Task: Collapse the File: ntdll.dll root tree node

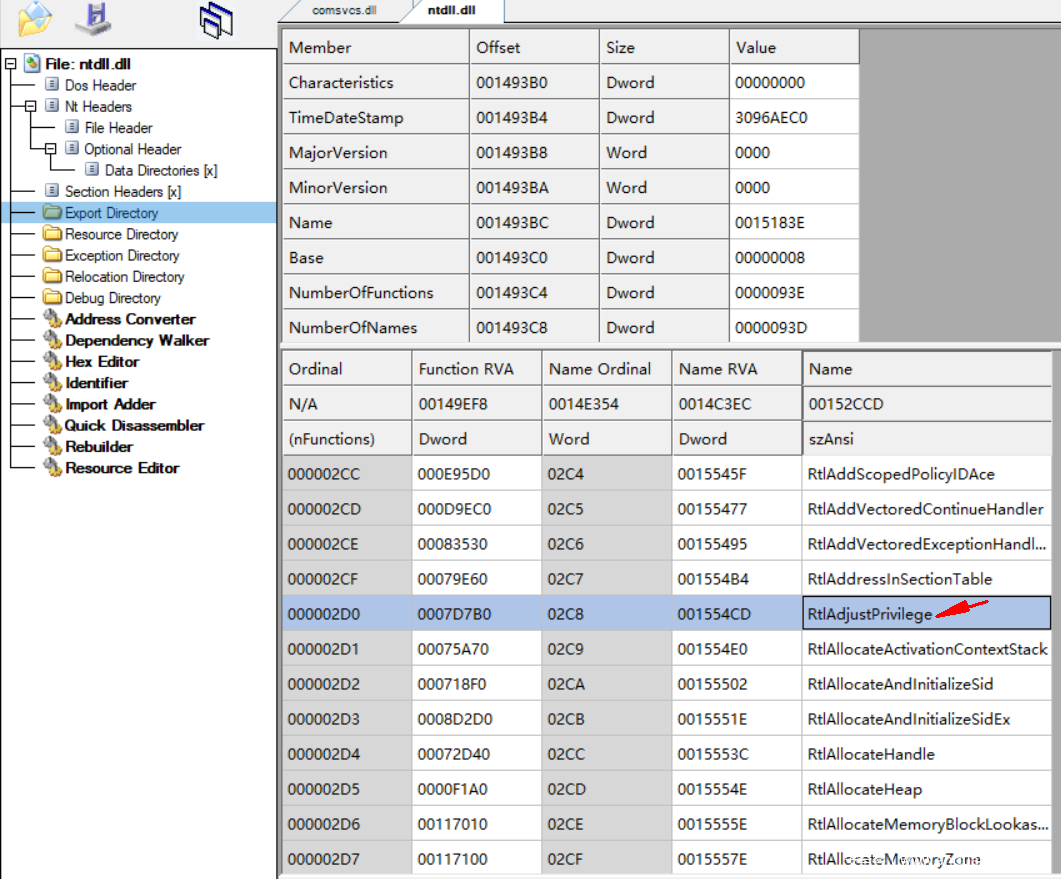Action: pos(10,64)
